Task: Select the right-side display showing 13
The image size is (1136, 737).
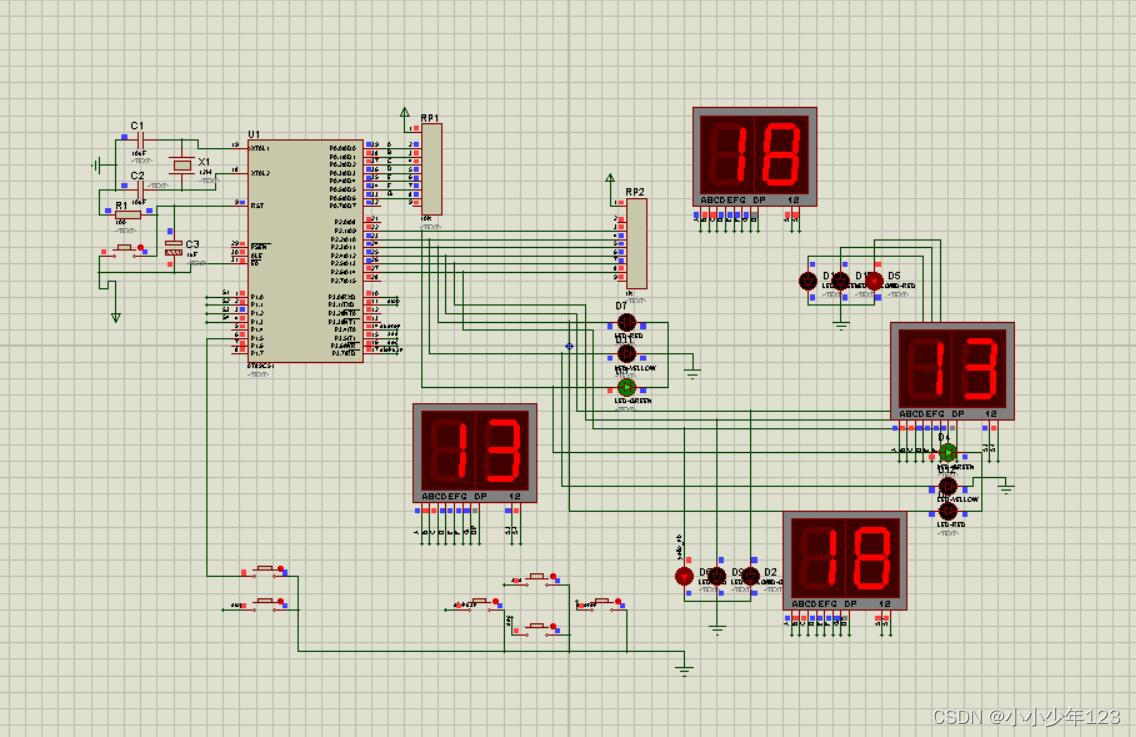Action: click(x=952, y=371)
